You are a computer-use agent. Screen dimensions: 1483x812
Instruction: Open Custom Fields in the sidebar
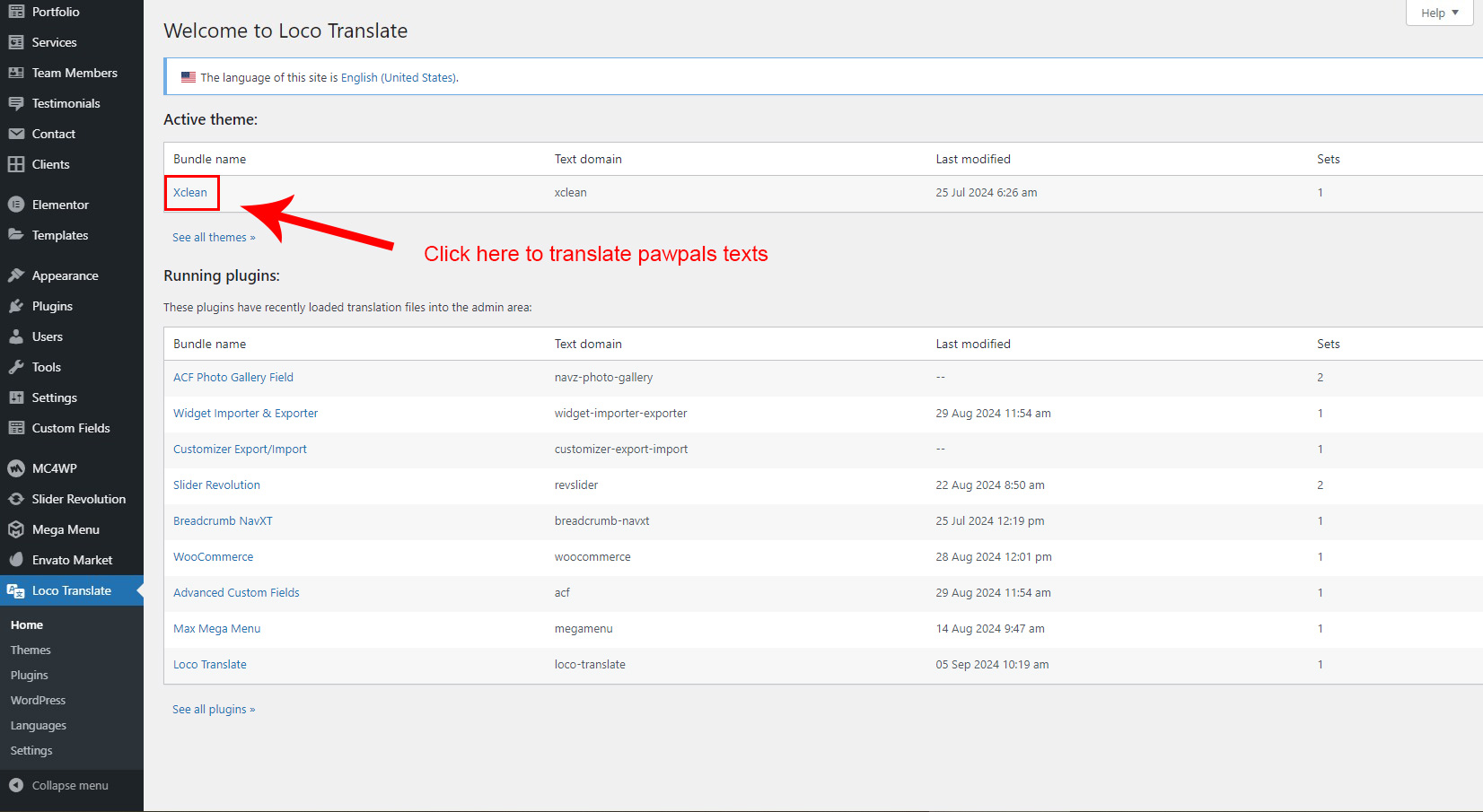(x=71, y=428)
